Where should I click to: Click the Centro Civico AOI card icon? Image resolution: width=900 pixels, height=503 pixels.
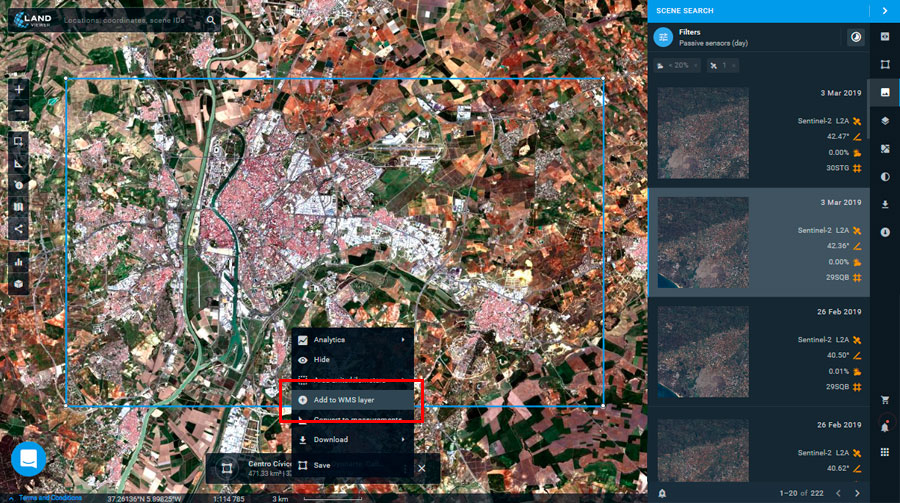click(227, 469)
